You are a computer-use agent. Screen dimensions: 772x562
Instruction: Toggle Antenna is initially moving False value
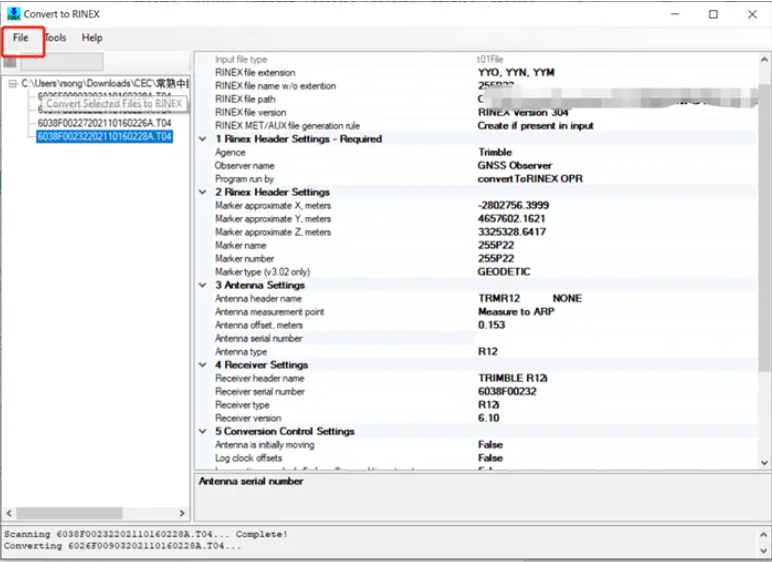coord(490,445)
